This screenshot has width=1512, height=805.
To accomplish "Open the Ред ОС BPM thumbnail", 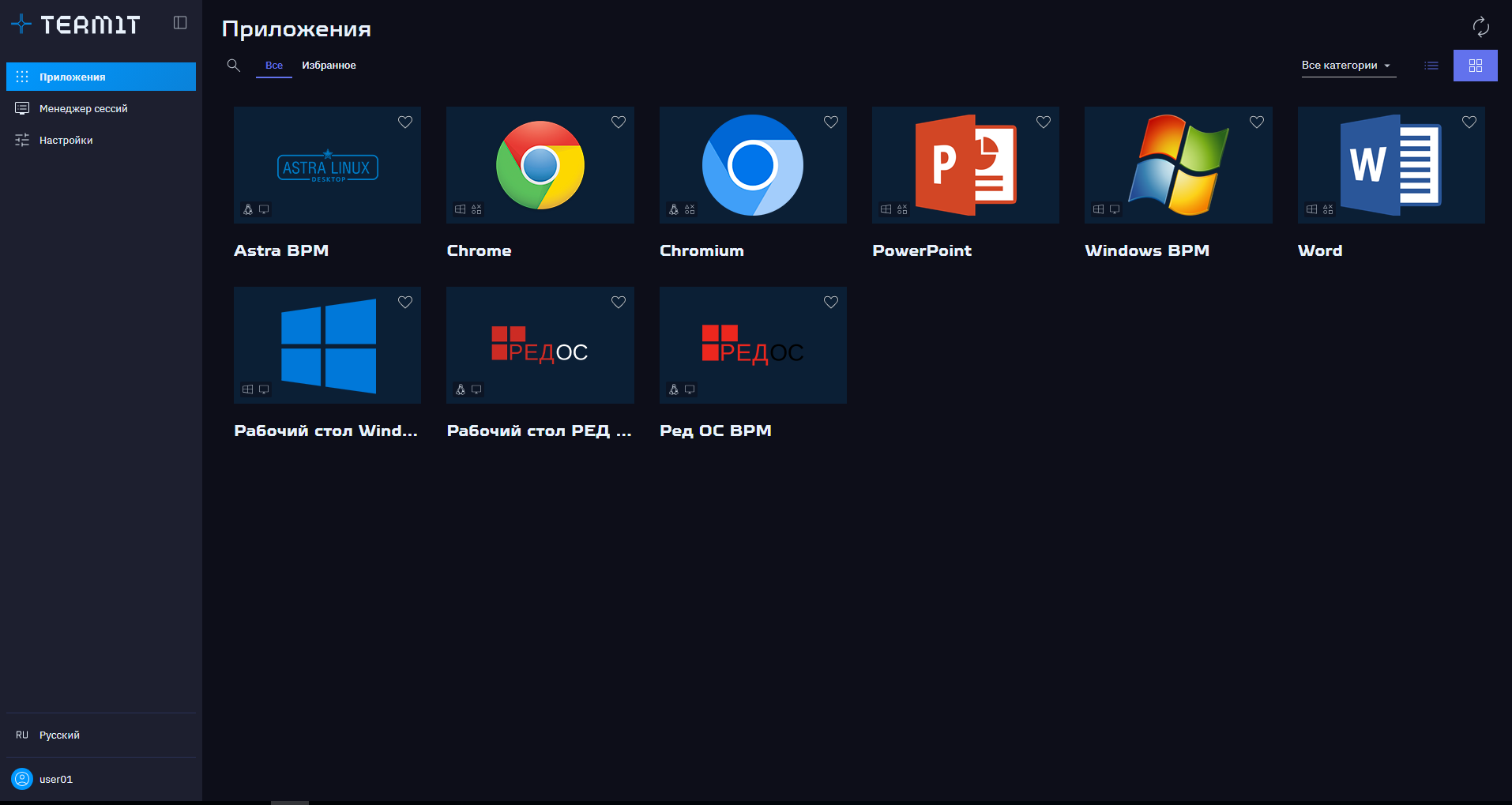I will tap(753, 345).
